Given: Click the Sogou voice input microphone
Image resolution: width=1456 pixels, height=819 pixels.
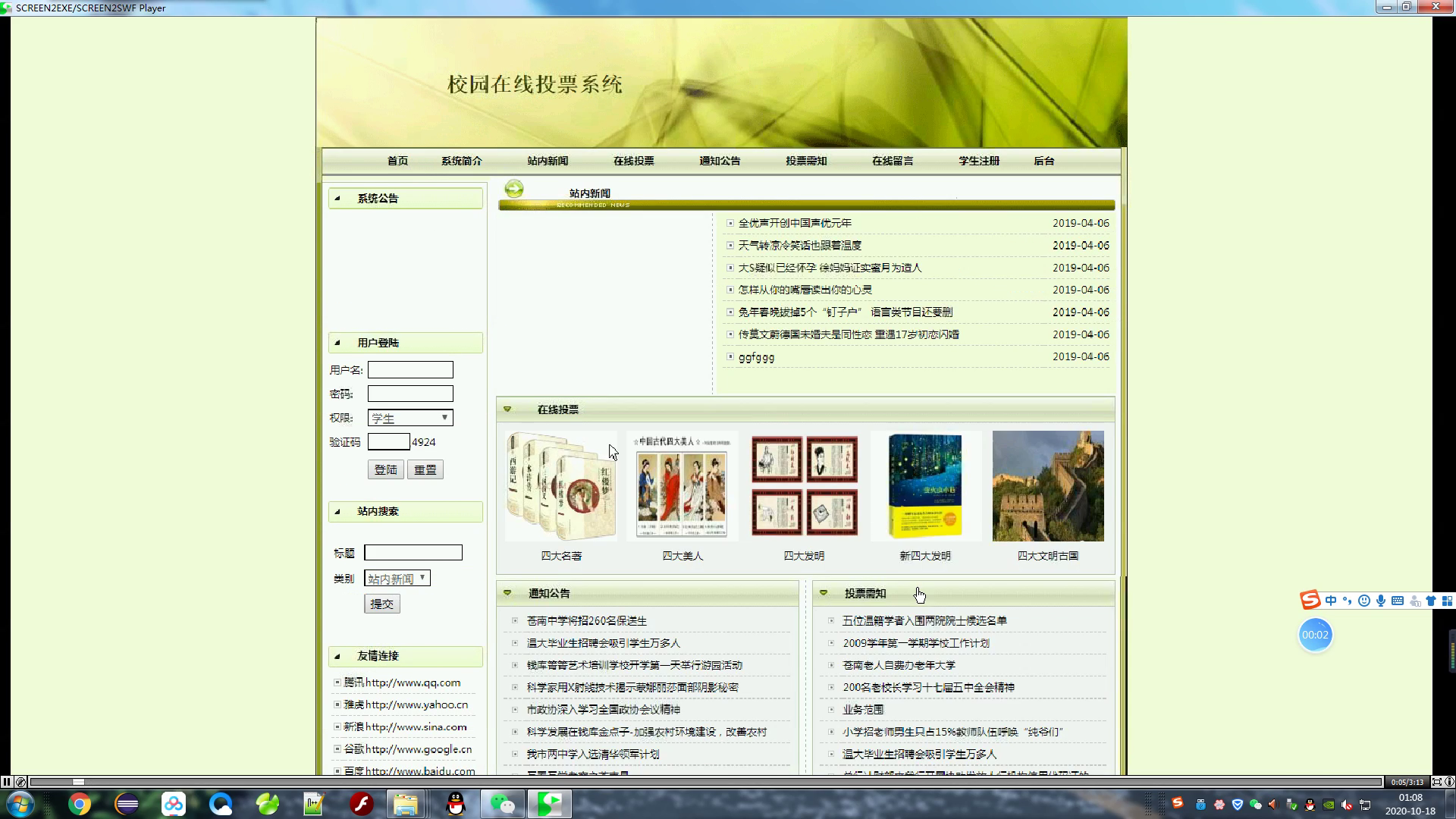Looking at the screenshot, I should [1381, 601].
